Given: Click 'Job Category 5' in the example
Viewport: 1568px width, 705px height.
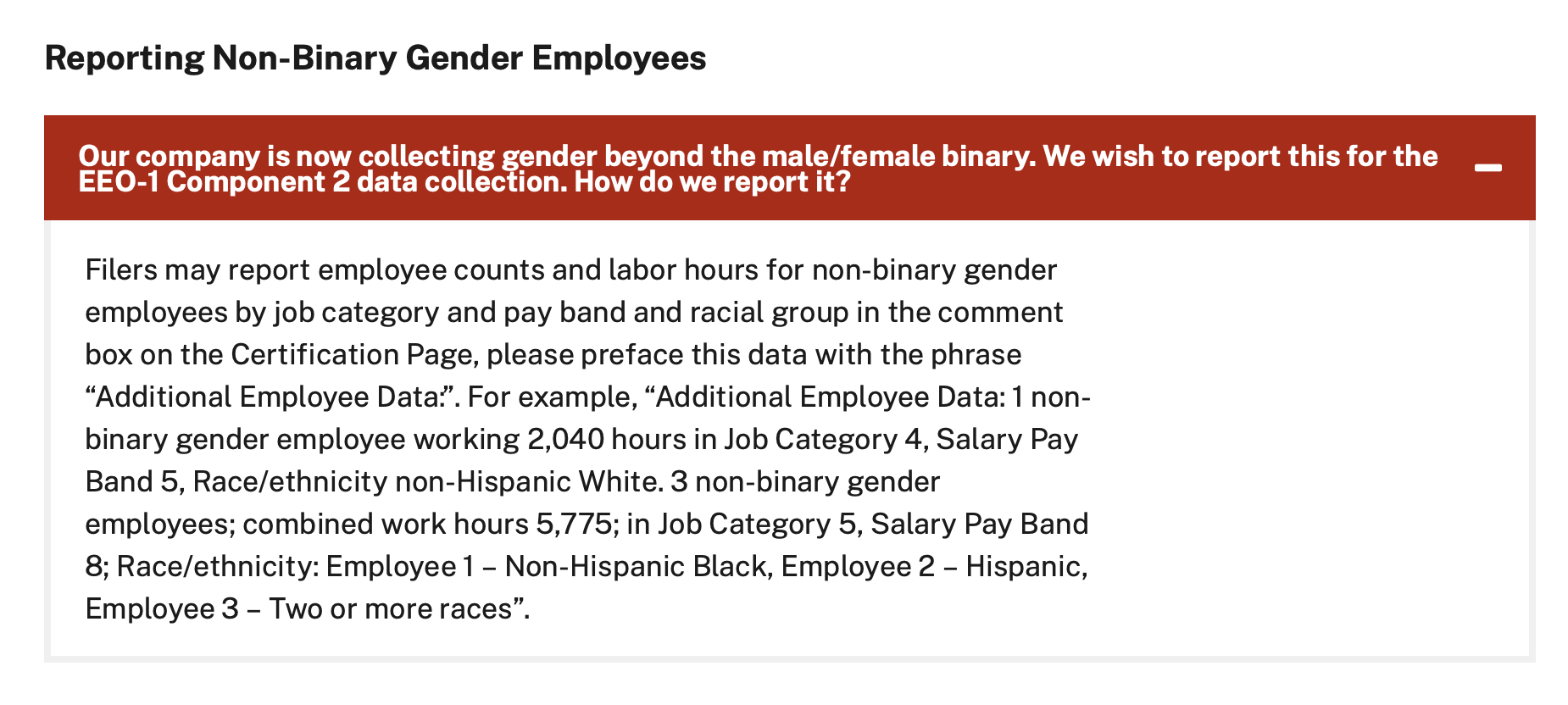Looking at the screenshot, I should (x=757, y=524).
